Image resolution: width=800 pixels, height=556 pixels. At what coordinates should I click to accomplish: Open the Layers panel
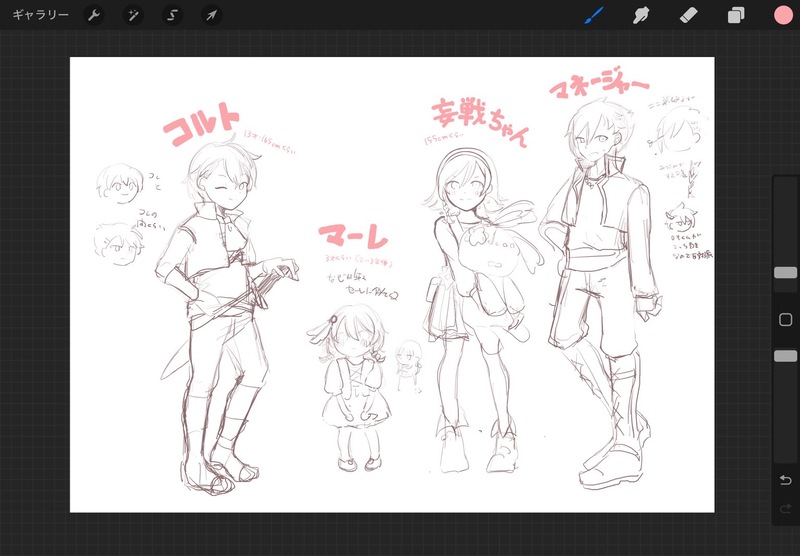(x=736, y=16)
